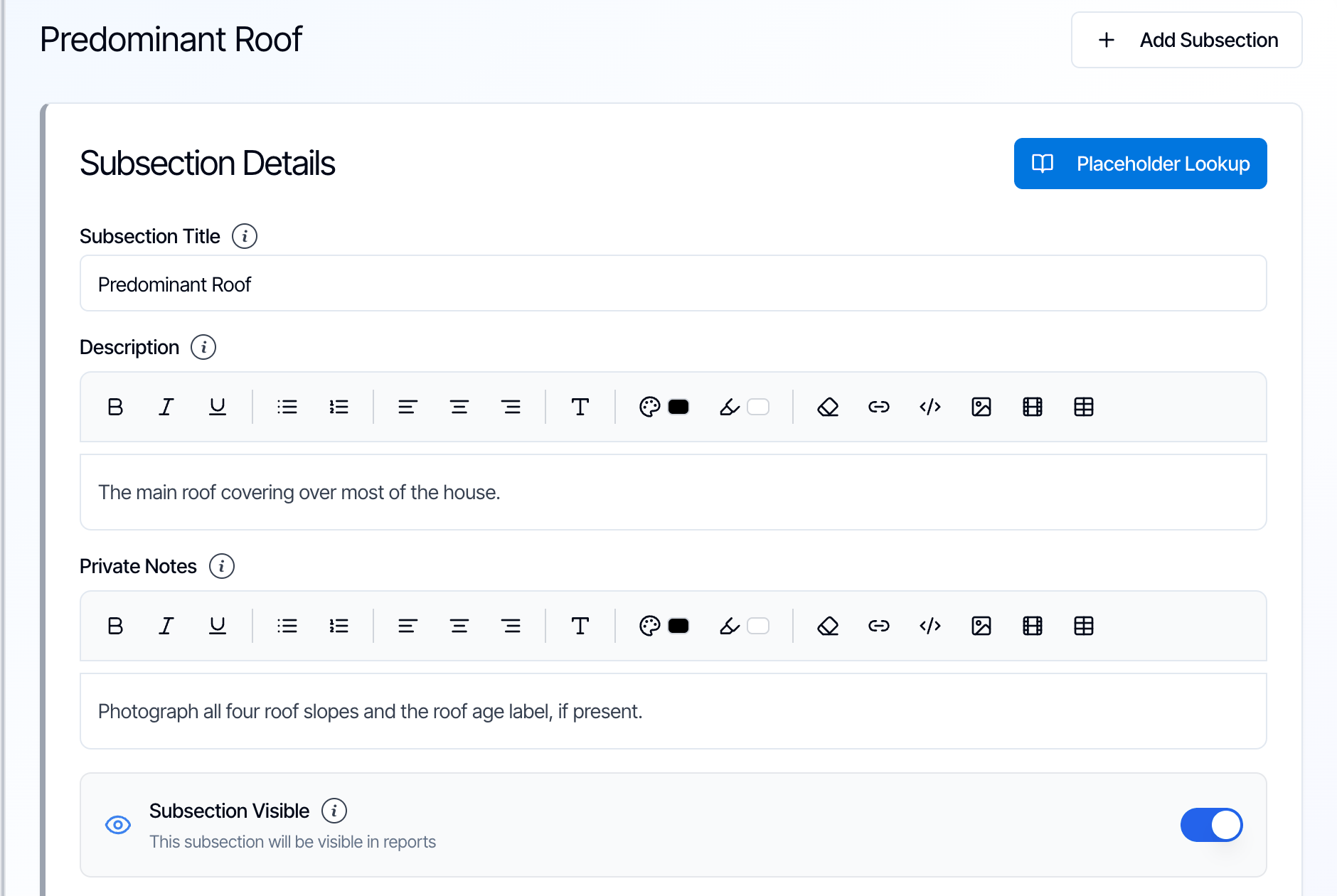Toggle Italic in the Description toolbar
Viewport: 1337px width, 896px height.
point(166,407)
